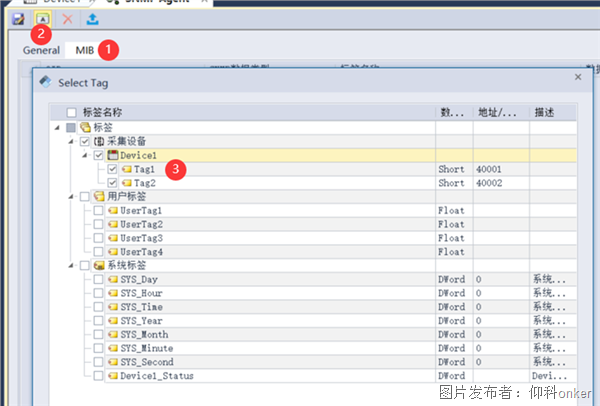Collapse the 用户标签 tree group
This screenshot has height=406, width=600.
point(71,197)
